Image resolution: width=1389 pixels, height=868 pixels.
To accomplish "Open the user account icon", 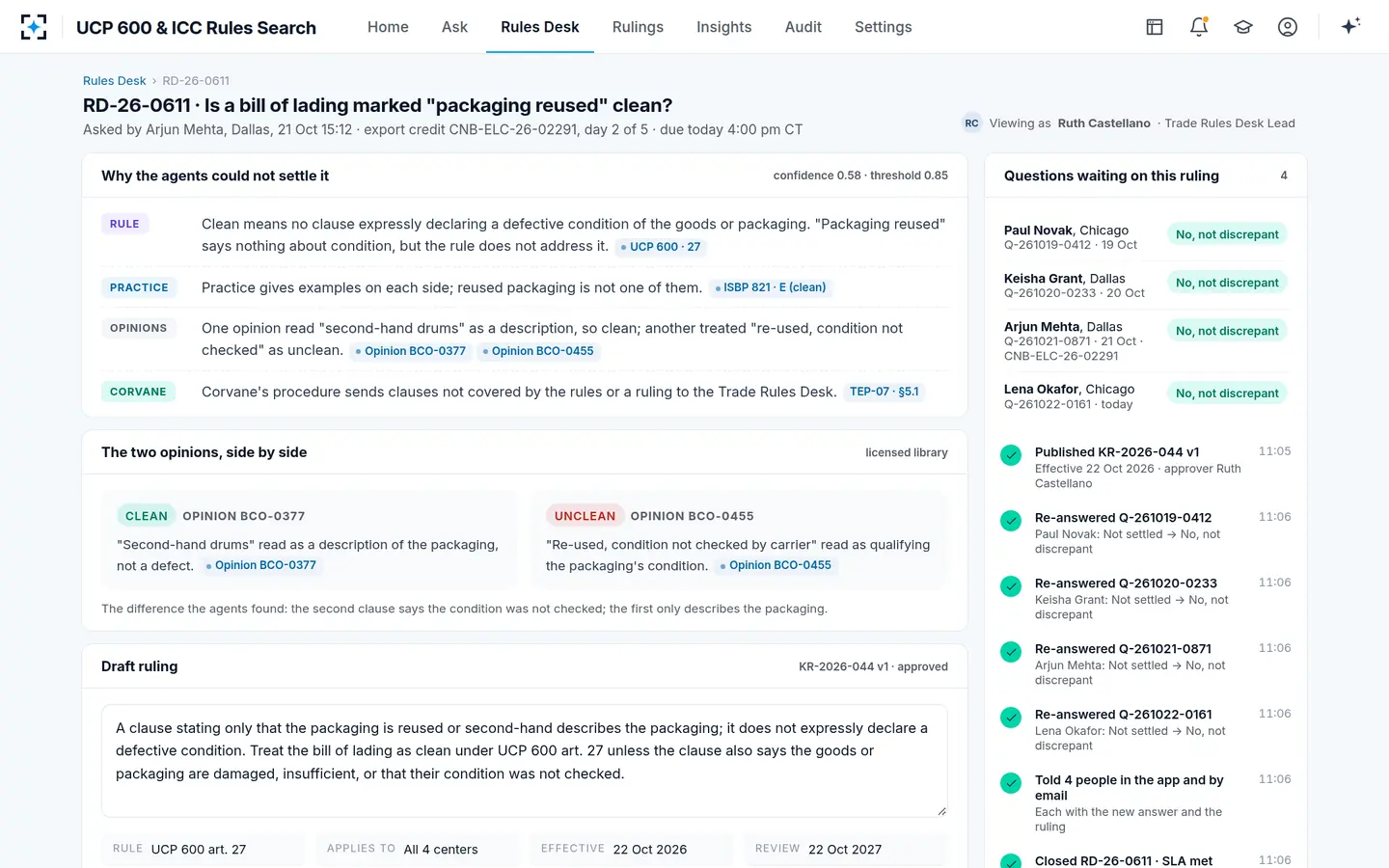I will pyautogui.click(x=1288, y=27).
